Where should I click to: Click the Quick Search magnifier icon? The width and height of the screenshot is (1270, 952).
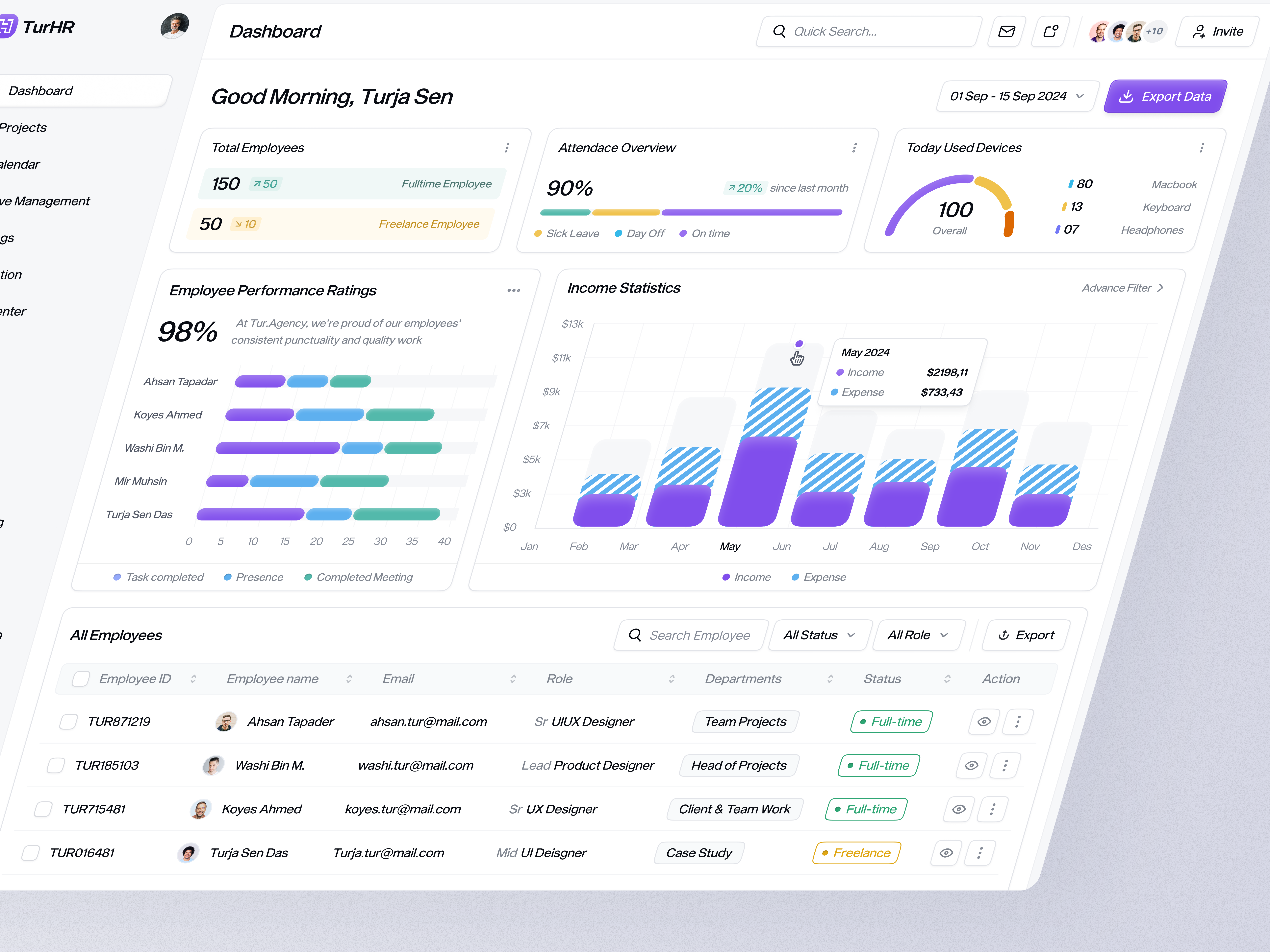[x=779, y=32]
